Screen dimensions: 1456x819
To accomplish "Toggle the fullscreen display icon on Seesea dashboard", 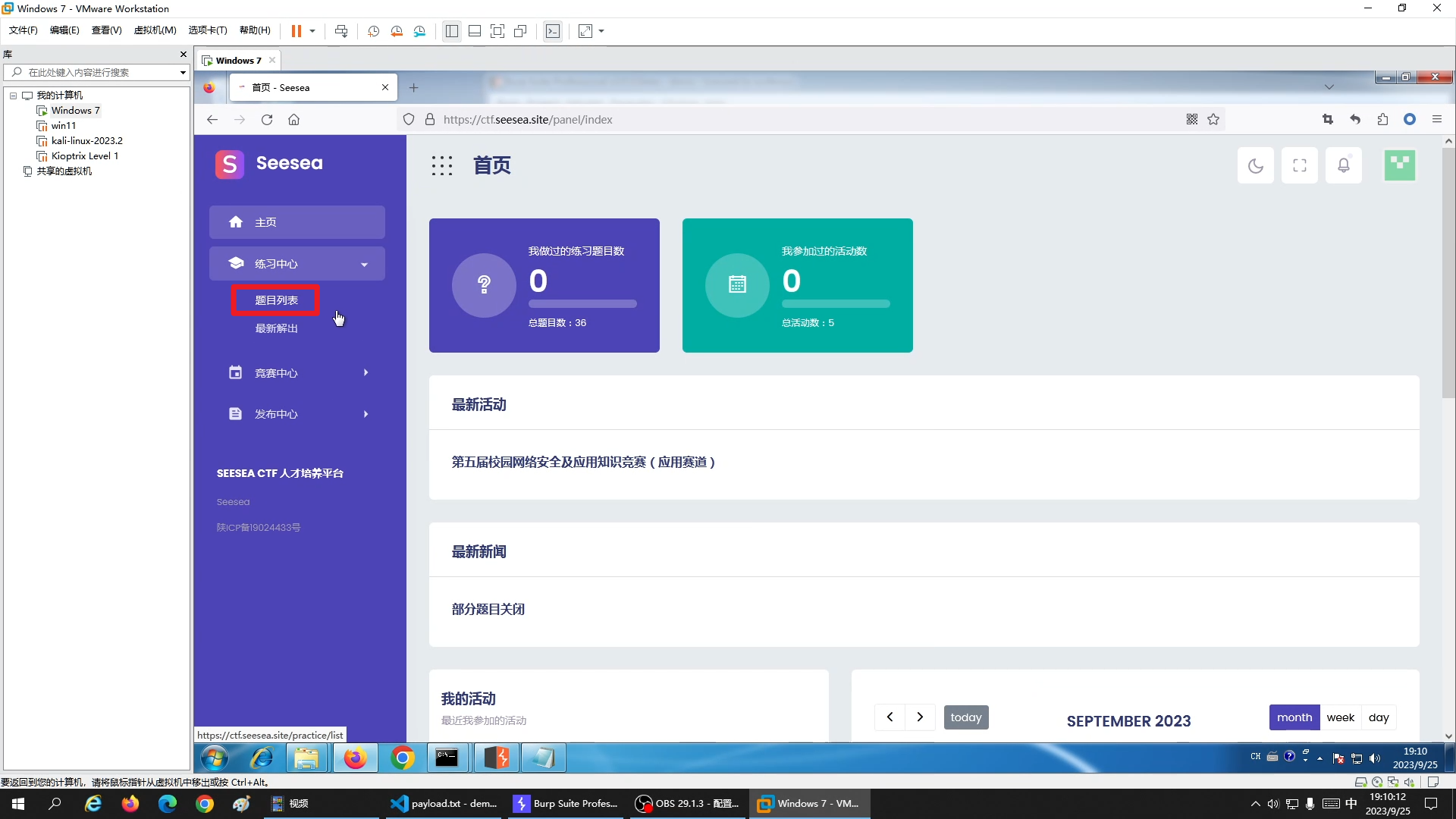I will tap(1300, 165).
